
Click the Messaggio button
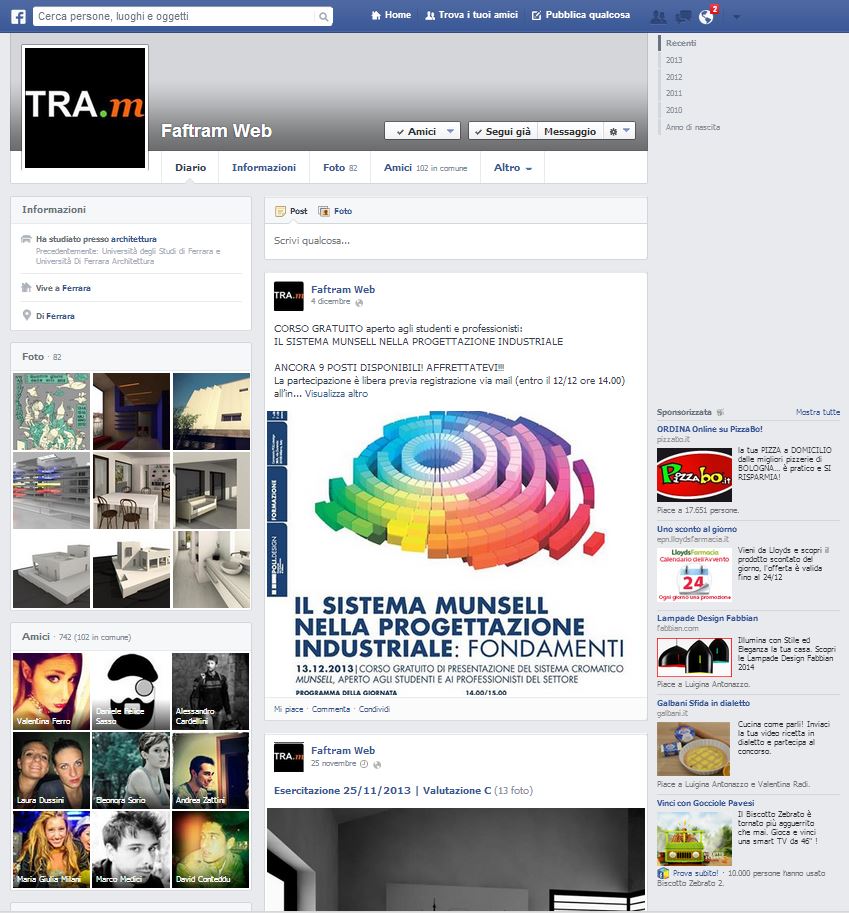pyautogui.click(x=570, y=131)
